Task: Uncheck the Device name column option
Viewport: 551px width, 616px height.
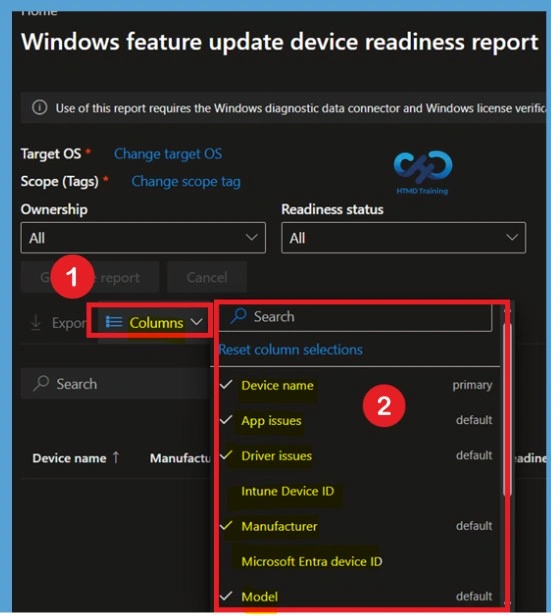Action: (226, 385)
